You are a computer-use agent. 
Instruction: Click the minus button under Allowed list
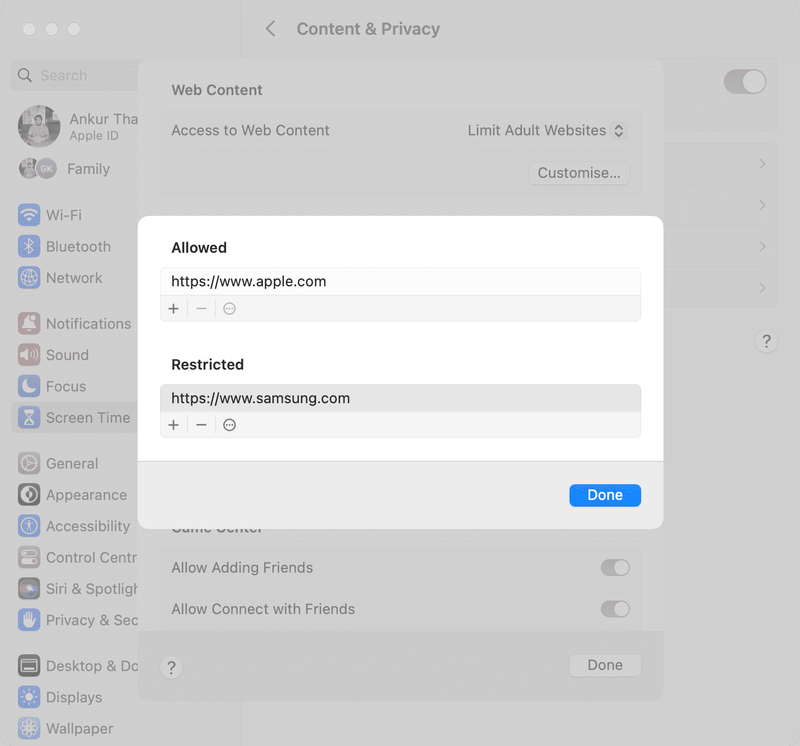[x=202, y=309]
